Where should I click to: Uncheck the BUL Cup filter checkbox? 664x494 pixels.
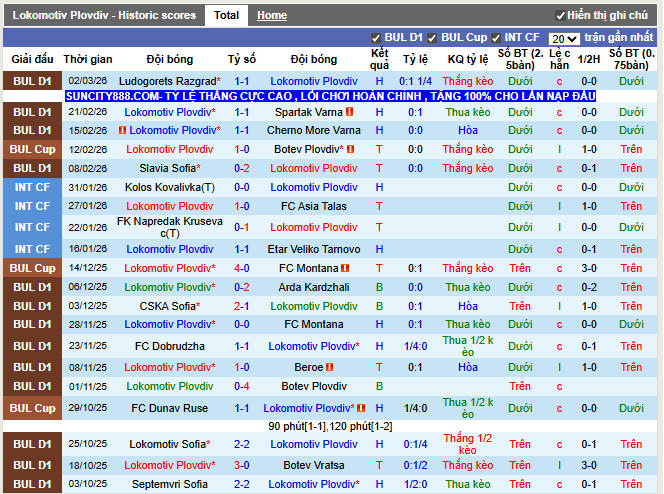[432, 38]
